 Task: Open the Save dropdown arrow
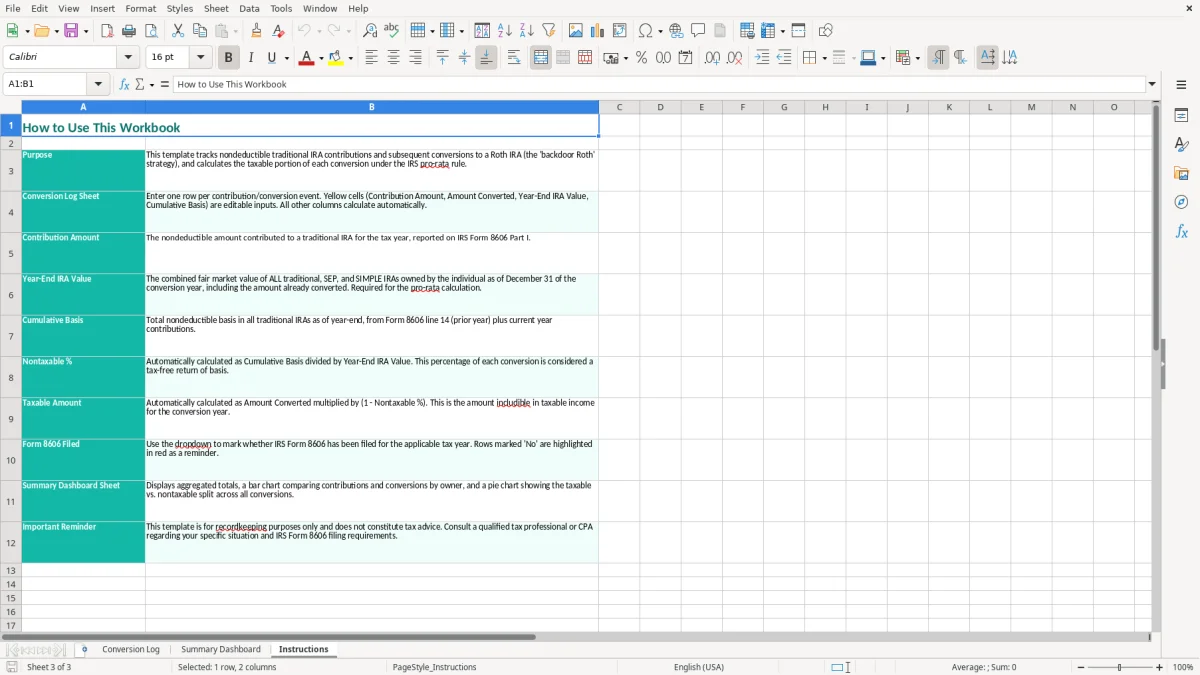(85, 31)
